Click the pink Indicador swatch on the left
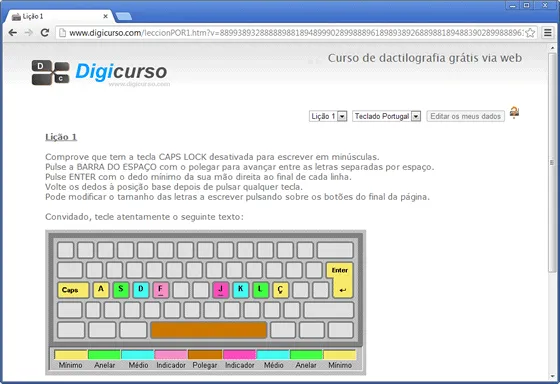Screen dimensions: 560x384 point(171,355)
